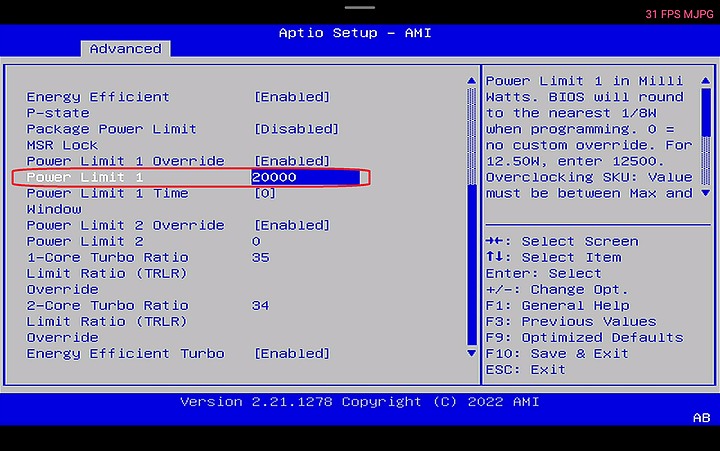Click F9: Optimized Defaults hint
Viewport: 720px width, 451px height.
585,338
